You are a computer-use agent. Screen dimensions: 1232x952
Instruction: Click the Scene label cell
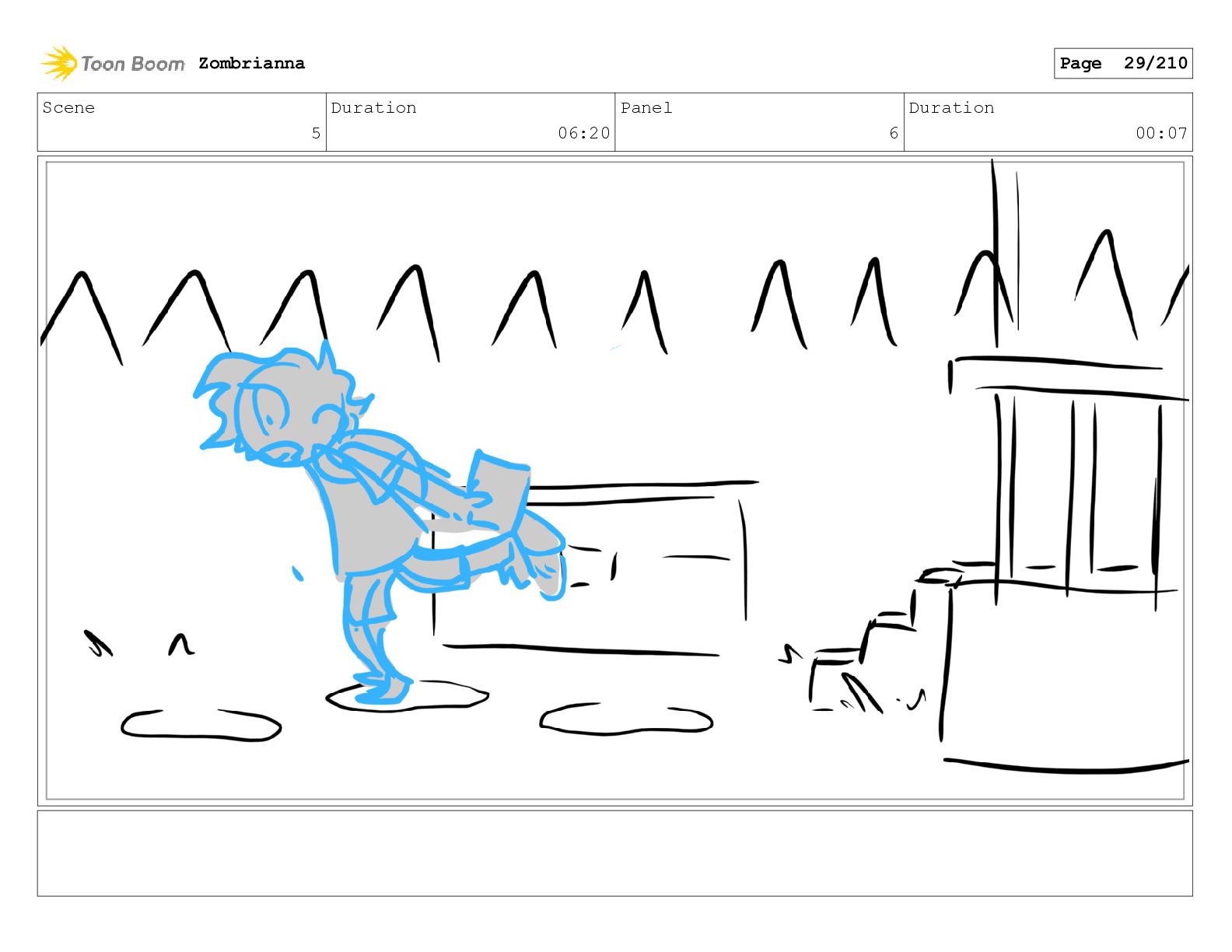pyautogui.click(x=182, y=122)
